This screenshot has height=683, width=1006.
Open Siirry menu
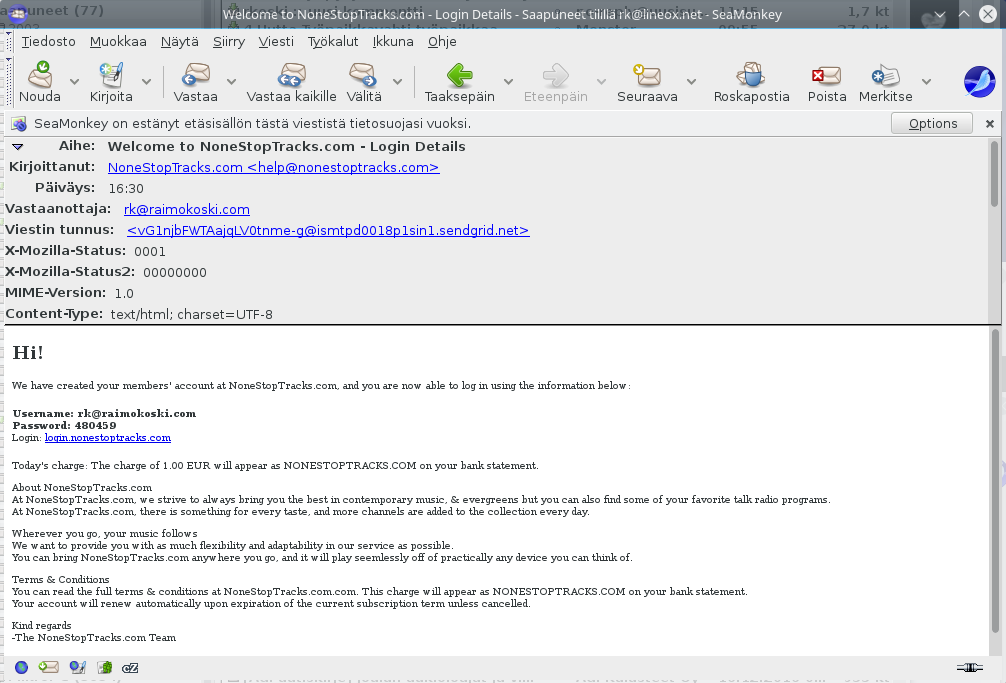(x=229, y=42)
